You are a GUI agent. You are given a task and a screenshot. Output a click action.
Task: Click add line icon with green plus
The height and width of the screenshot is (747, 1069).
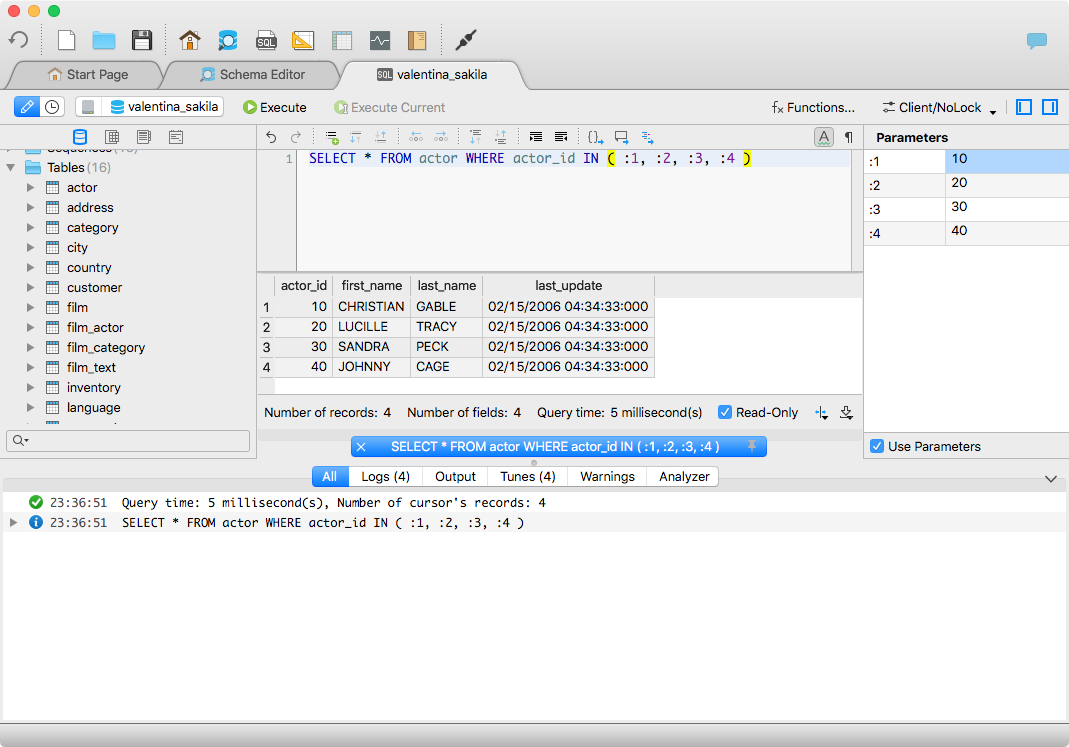click(331, 137)
